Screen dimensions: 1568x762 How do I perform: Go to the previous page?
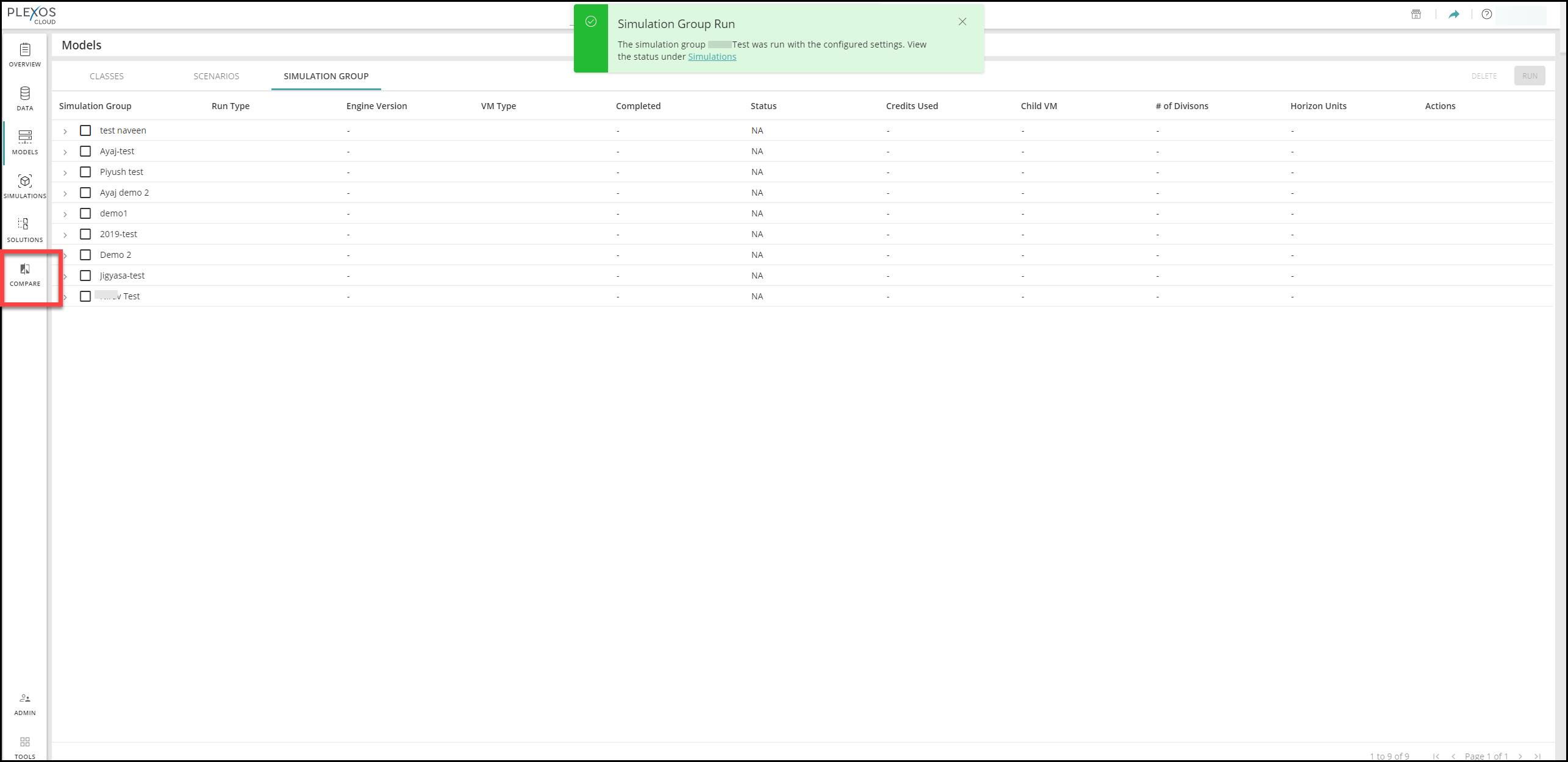pos(1454,757)
